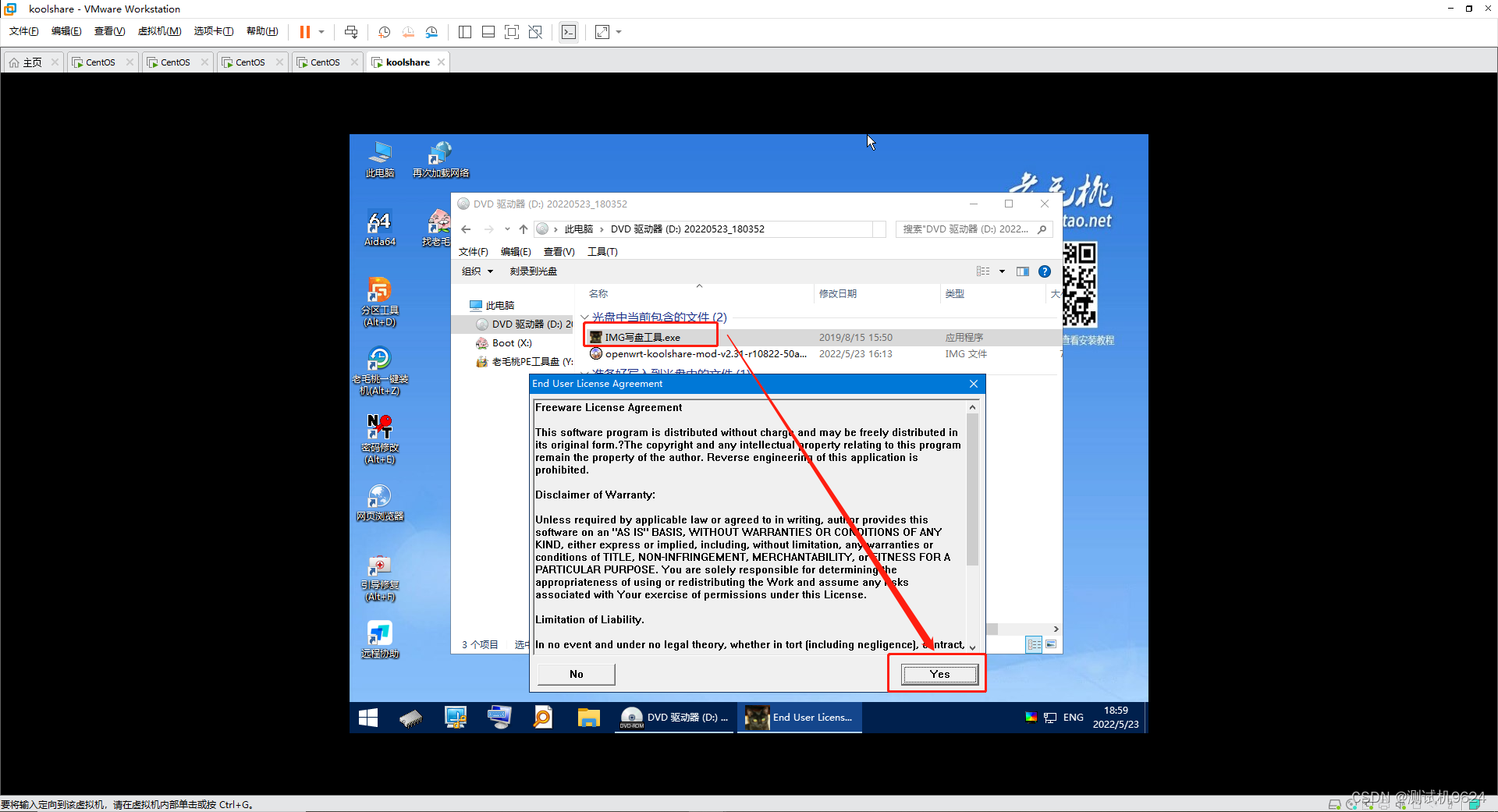Open the stretch display dropdown arrow

point(619,32)
